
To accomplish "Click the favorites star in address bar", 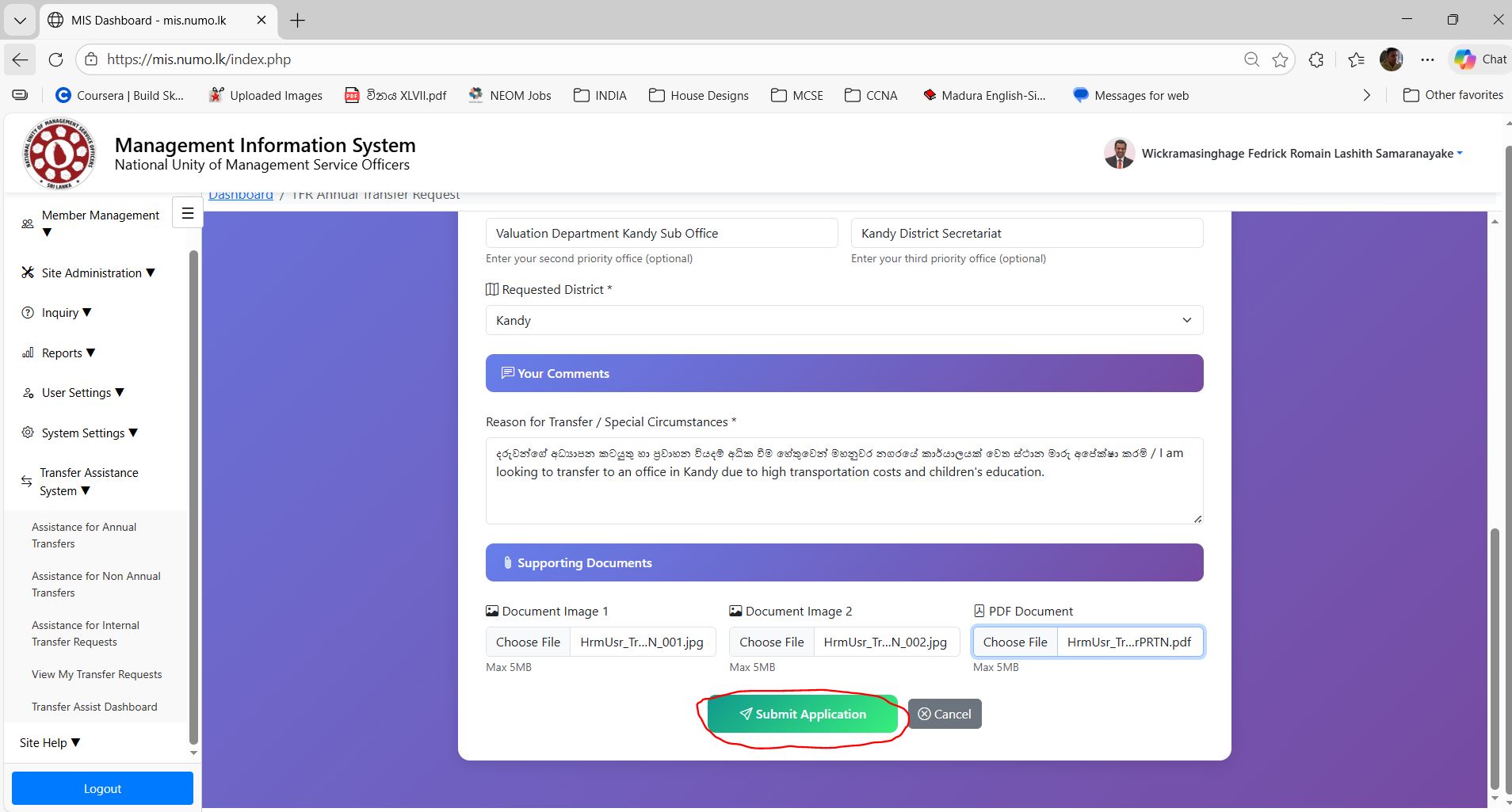I will tap(1280, 59).
